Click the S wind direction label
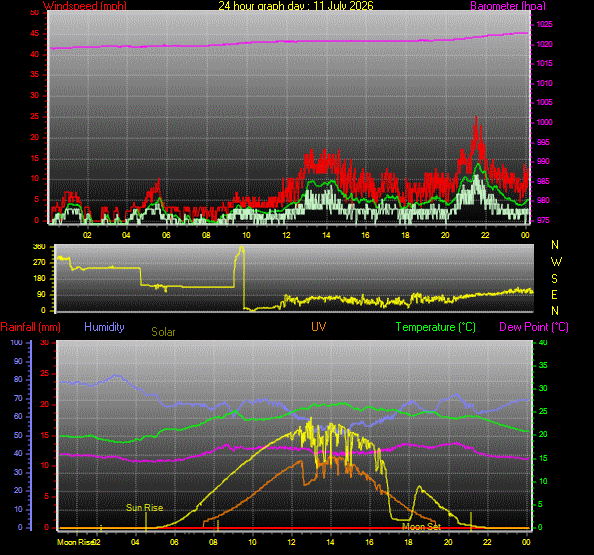This screenshot has width=594, height=555. [555, 279]
